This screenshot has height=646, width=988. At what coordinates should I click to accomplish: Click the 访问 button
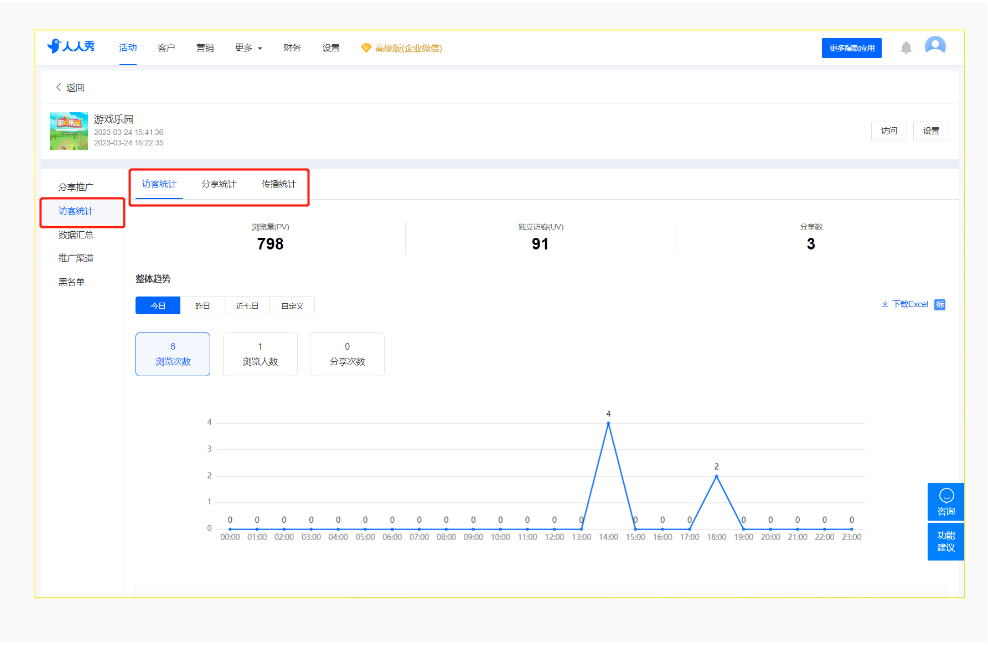pos(889,130)
